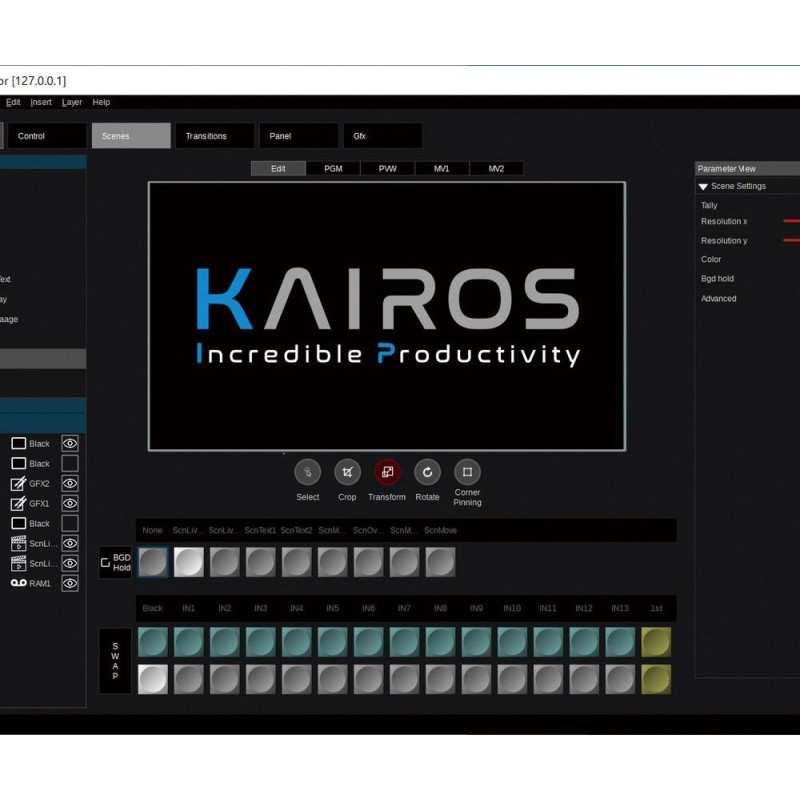Screen dimensions: 800x800
Task: Select the teal Black source button
Action: [153, 642]
